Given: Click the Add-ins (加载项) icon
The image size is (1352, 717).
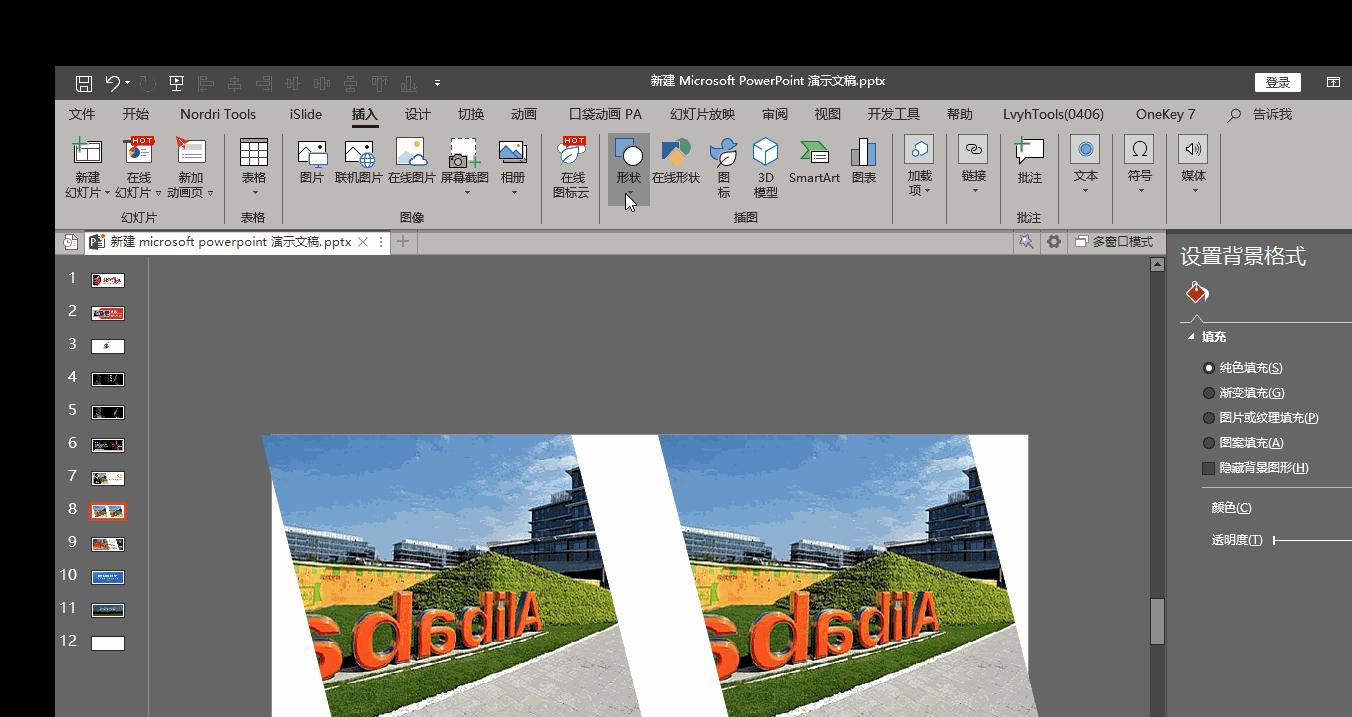Looking at the screenshot, I should 919,149.
